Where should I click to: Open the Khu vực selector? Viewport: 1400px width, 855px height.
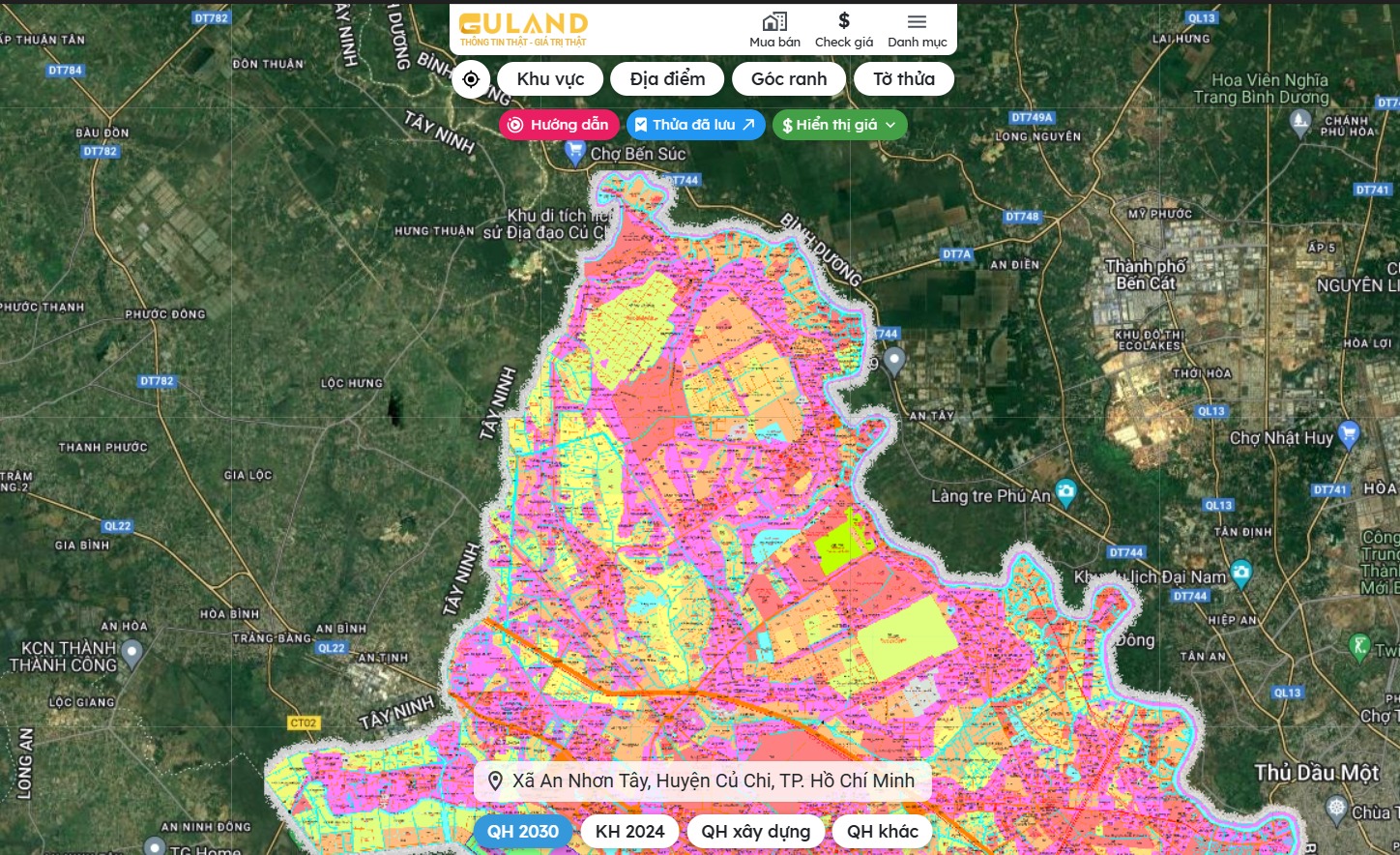(550, 79)
